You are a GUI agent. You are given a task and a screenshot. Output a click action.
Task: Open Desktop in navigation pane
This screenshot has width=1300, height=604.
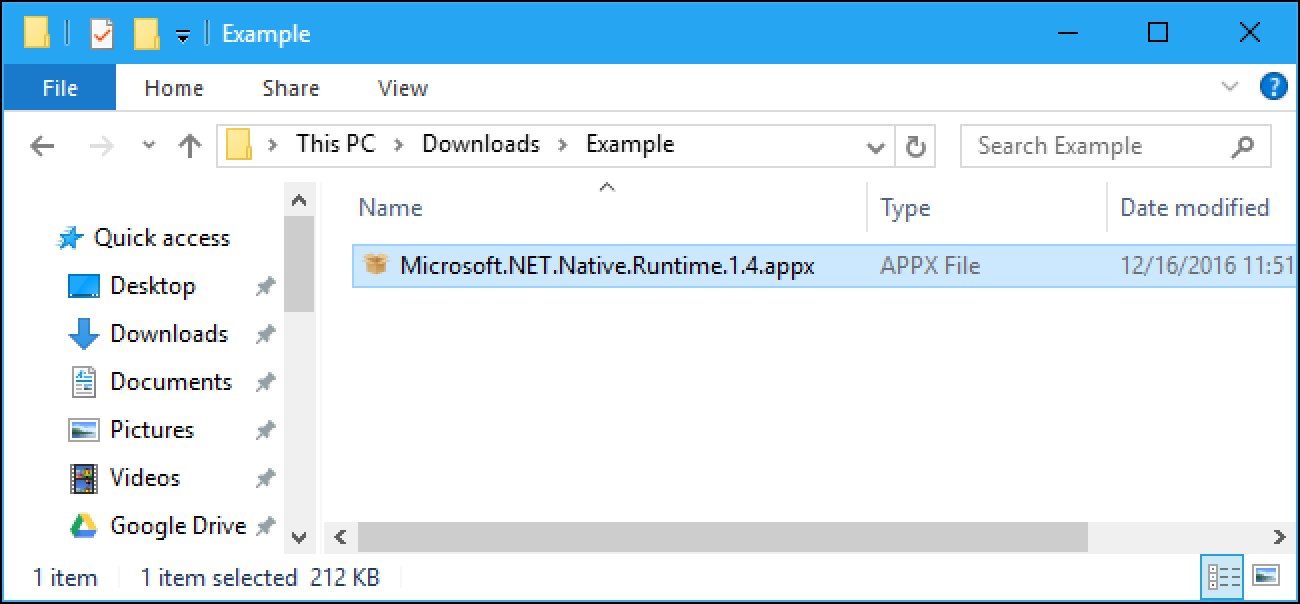tap(153, 286)
